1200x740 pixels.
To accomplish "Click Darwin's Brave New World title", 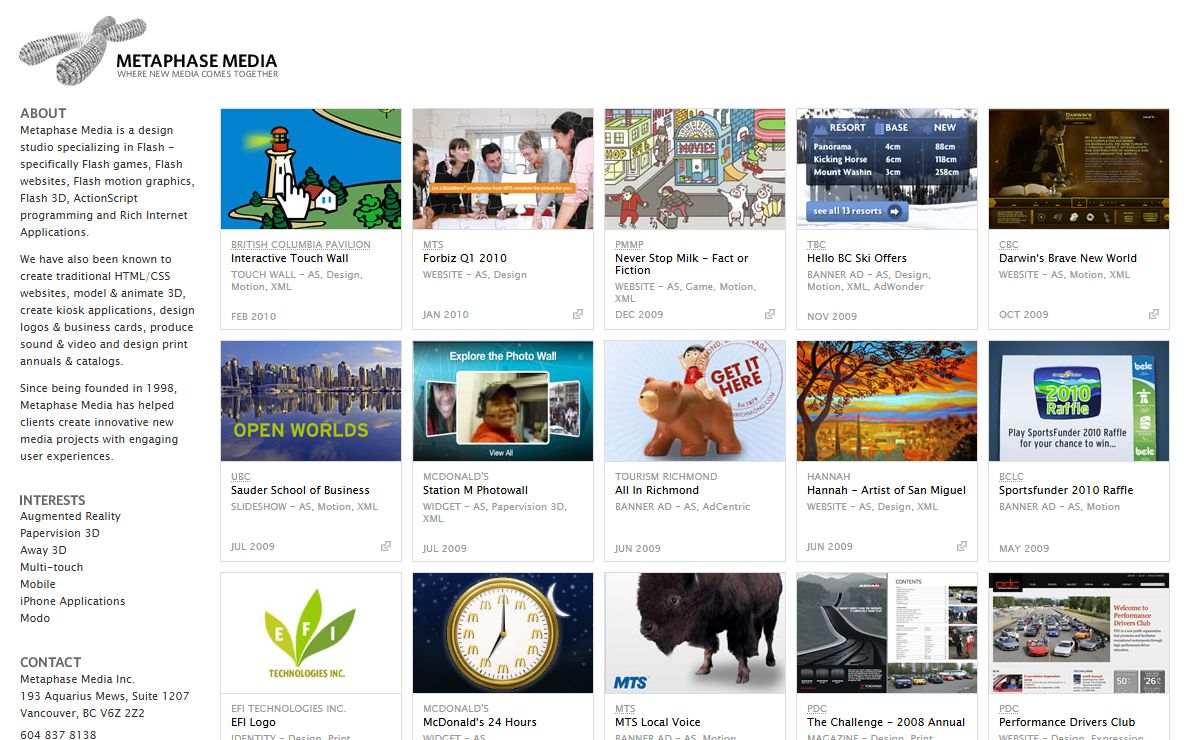I will tap(1068, 258).
